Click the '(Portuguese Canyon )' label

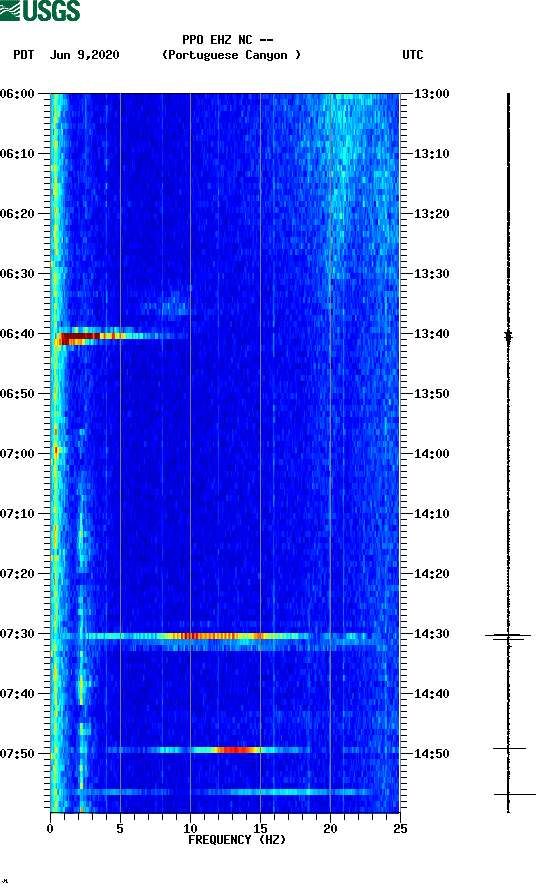point(231,55)
